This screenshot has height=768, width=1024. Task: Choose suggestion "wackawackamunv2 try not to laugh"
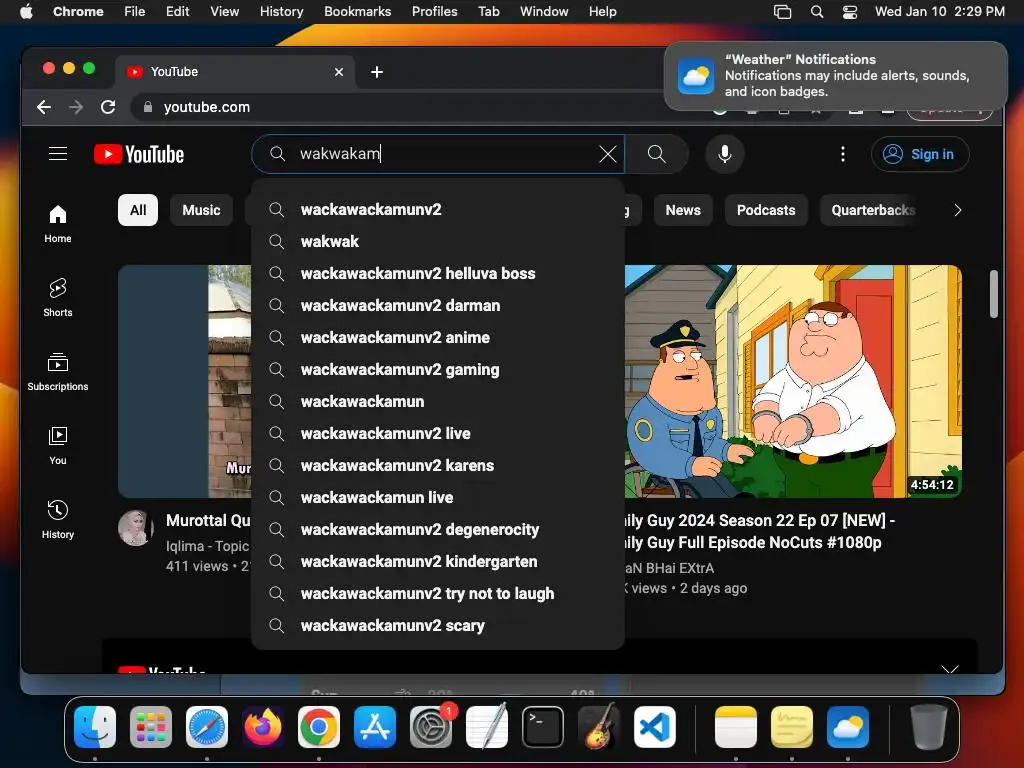tap(438, 594)
